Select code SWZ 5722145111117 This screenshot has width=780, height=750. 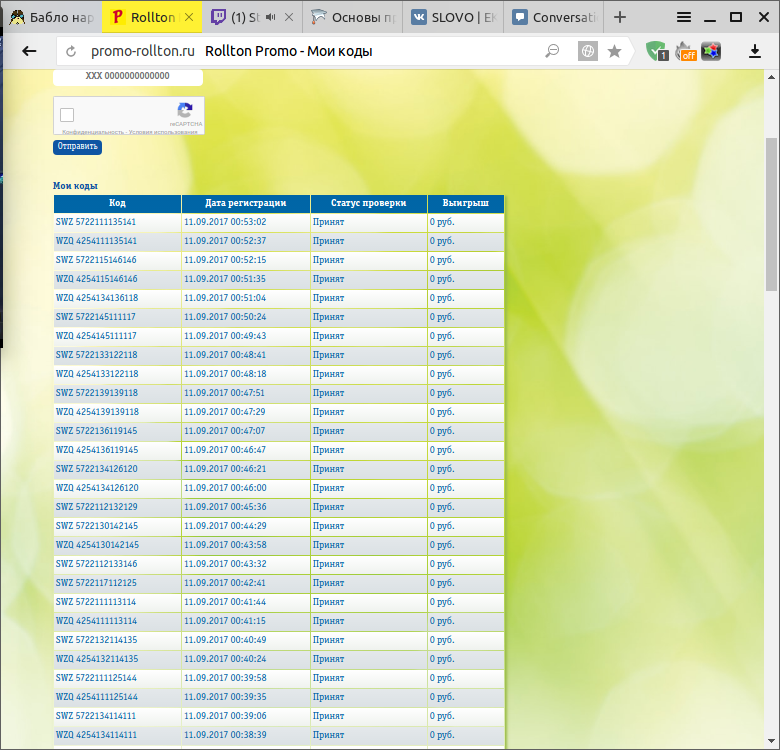click(96, 317)
